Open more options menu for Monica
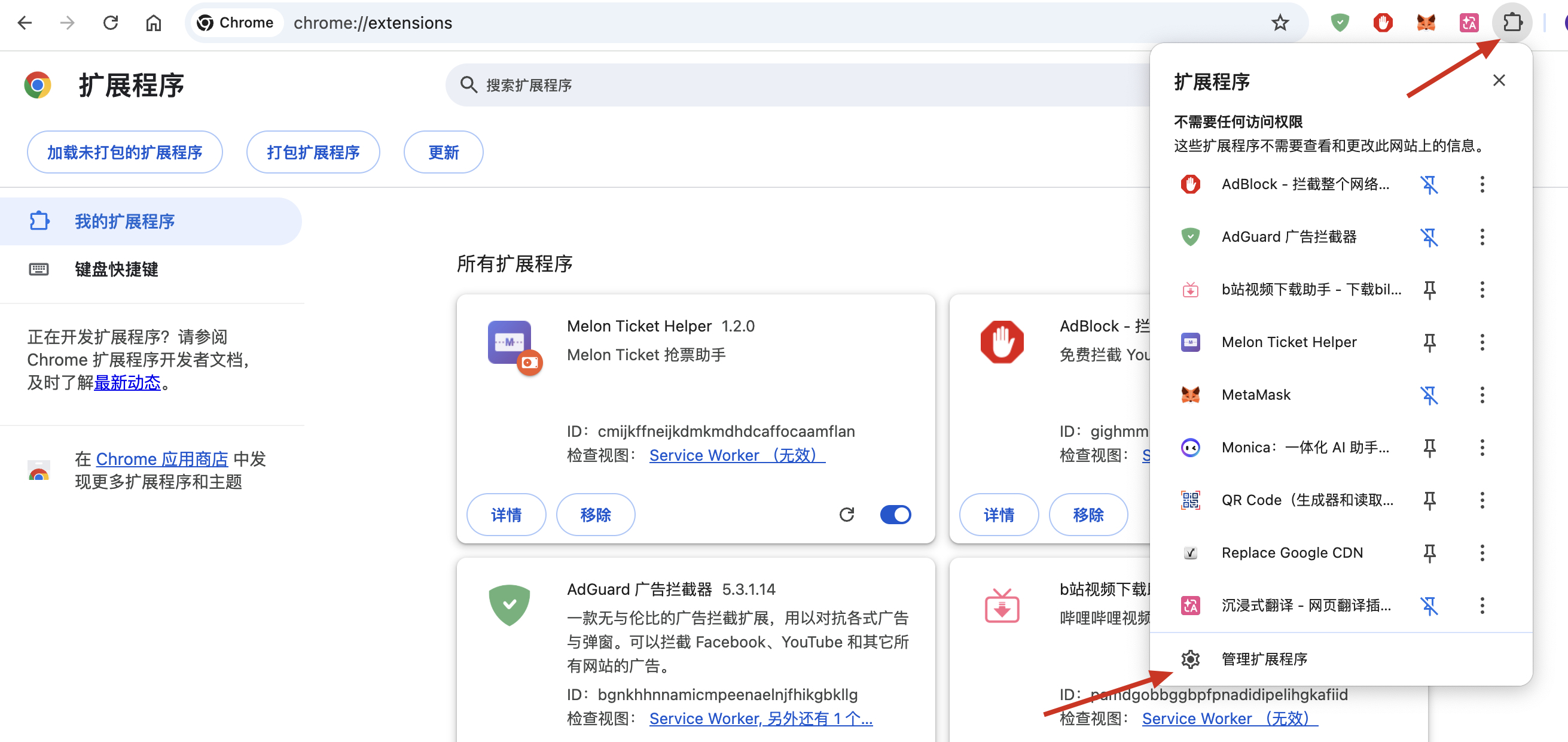 (x=1482, y=447)
